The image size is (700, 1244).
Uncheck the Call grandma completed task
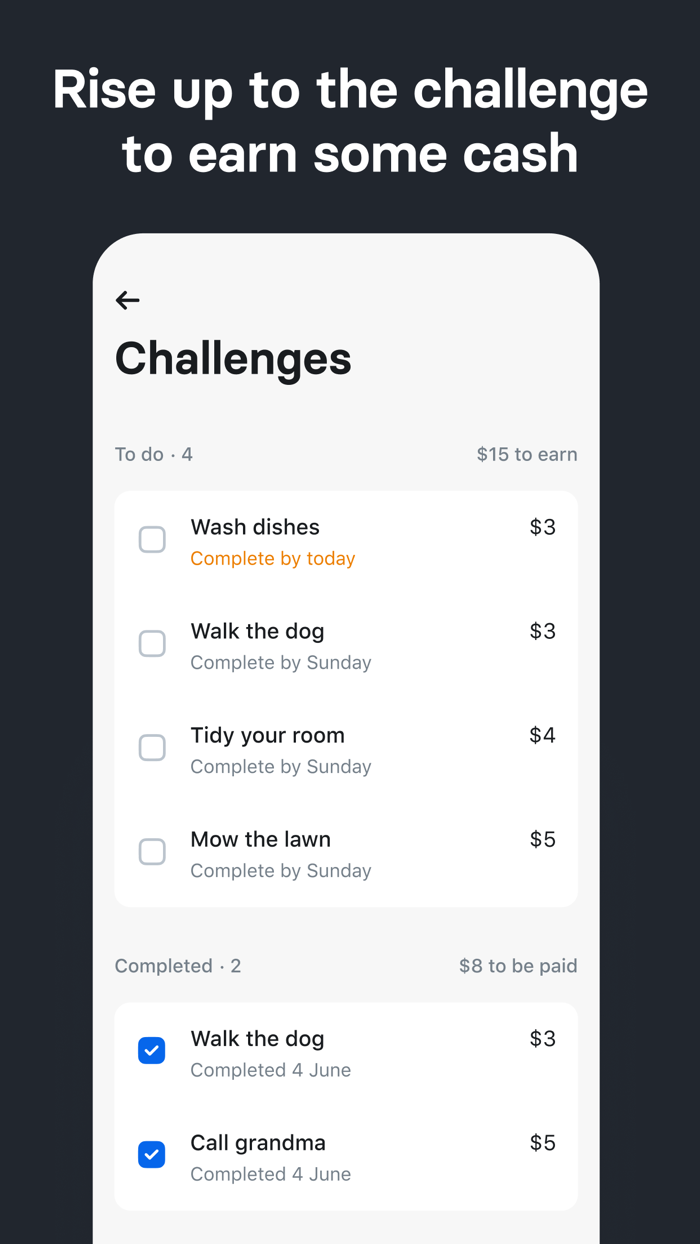(x=152, y=1154)
